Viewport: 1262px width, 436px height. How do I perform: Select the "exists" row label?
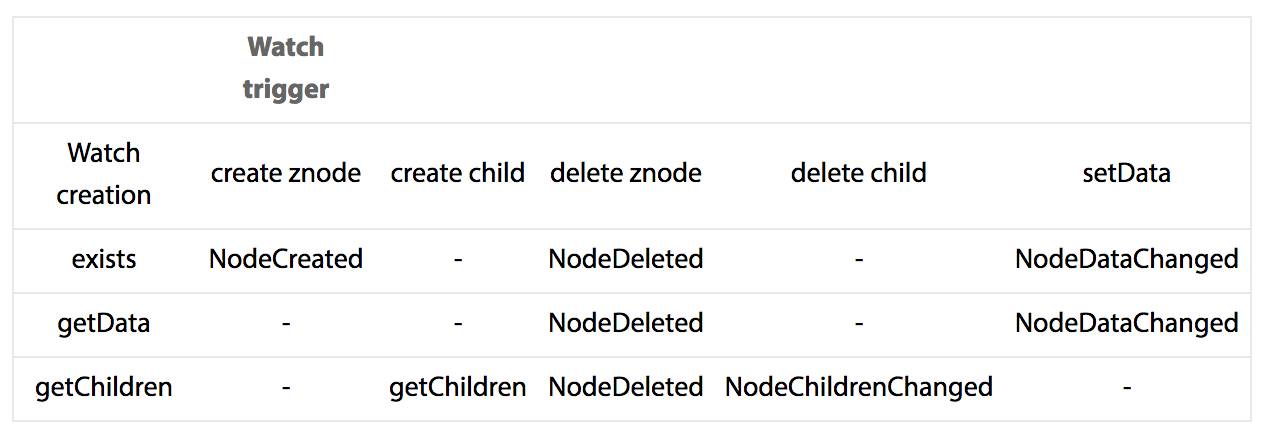(x=104, y=259)
